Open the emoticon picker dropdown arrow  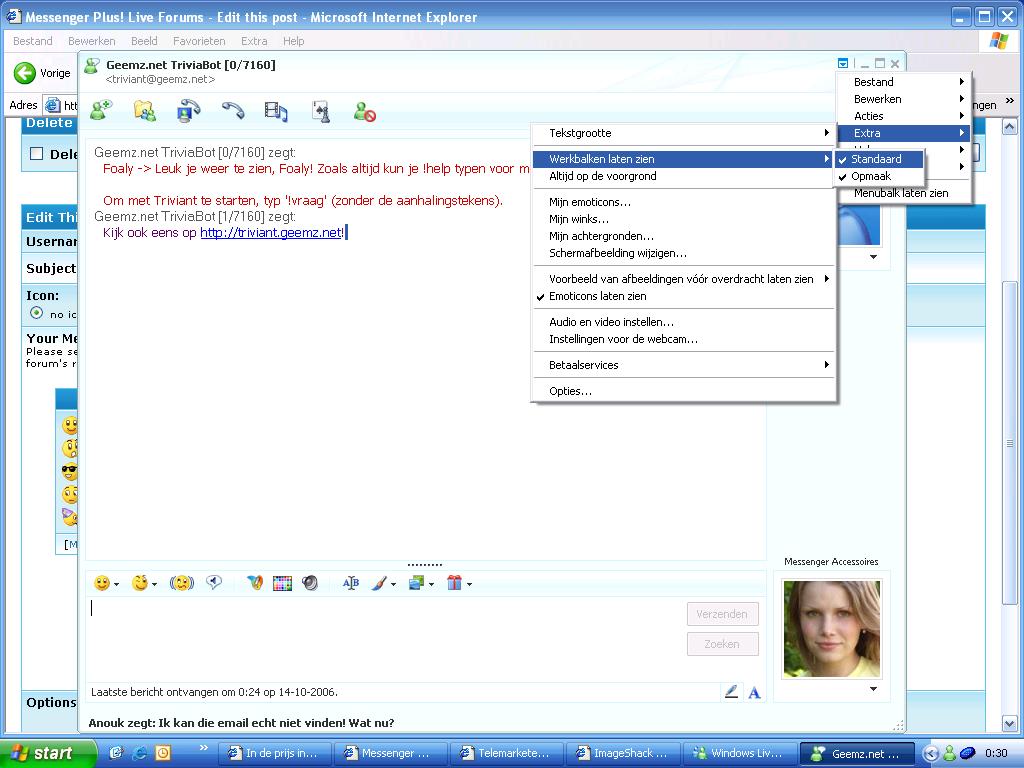point(116,584)
